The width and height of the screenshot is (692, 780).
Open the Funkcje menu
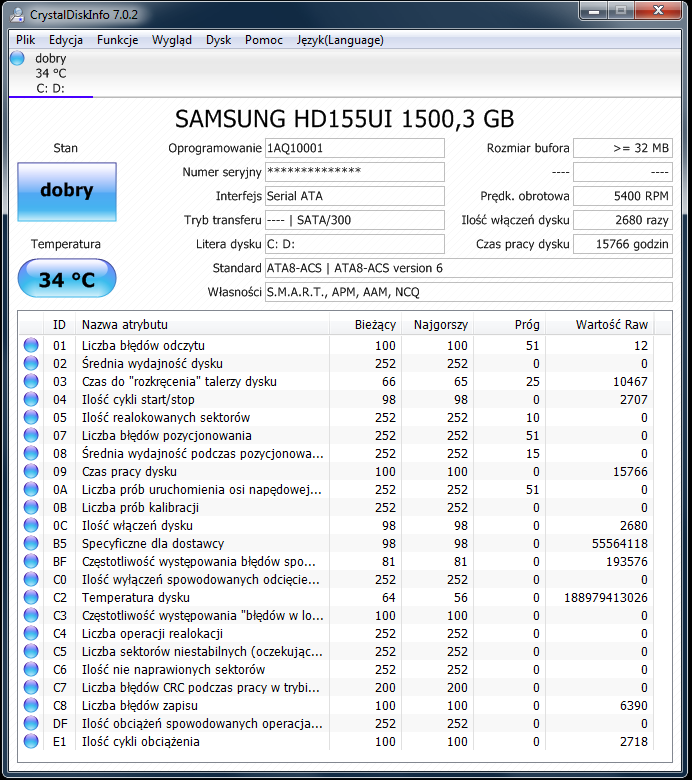tap(117, 40)
